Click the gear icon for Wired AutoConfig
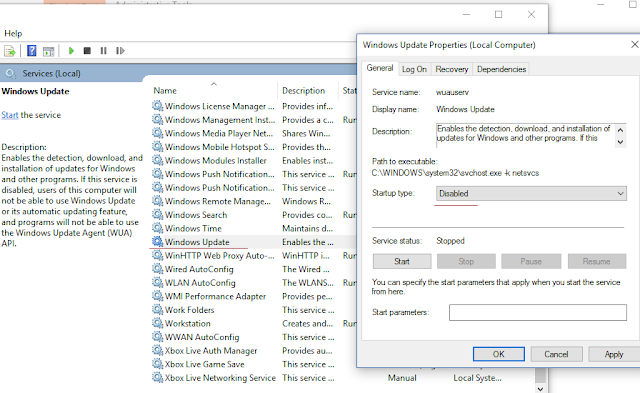 click(158, 269)
